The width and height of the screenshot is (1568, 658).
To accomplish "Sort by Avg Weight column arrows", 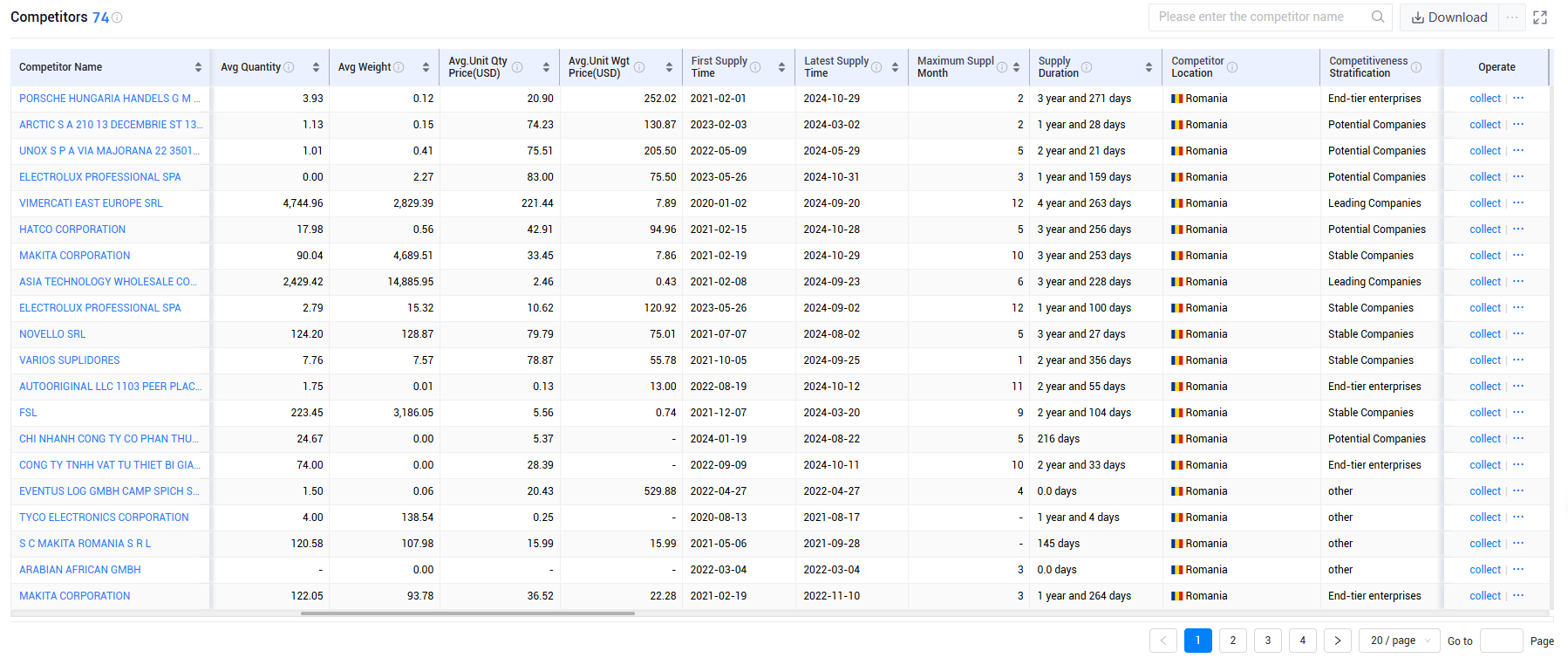I will pos(426,67).
